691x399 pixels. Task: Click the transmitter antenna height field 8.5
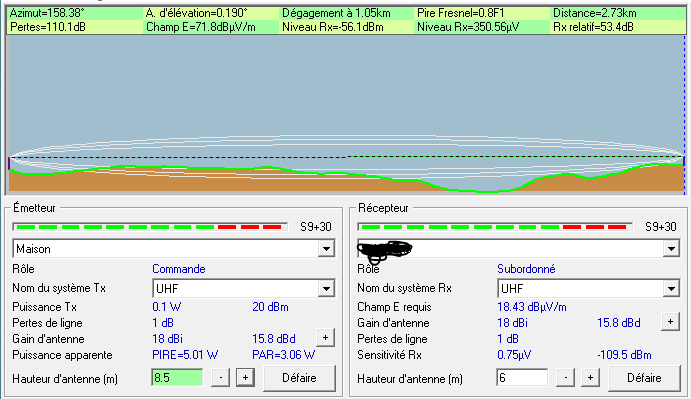coord(177,378)
